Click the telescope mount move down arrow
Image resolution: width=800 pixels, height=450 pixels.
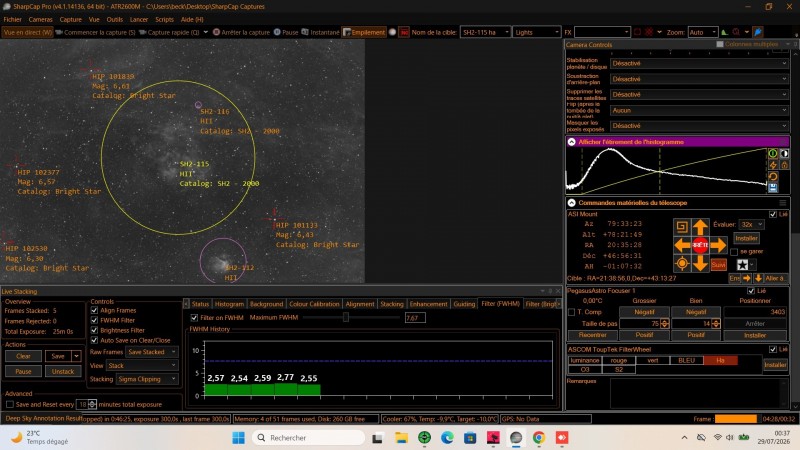tap(700, 263)
